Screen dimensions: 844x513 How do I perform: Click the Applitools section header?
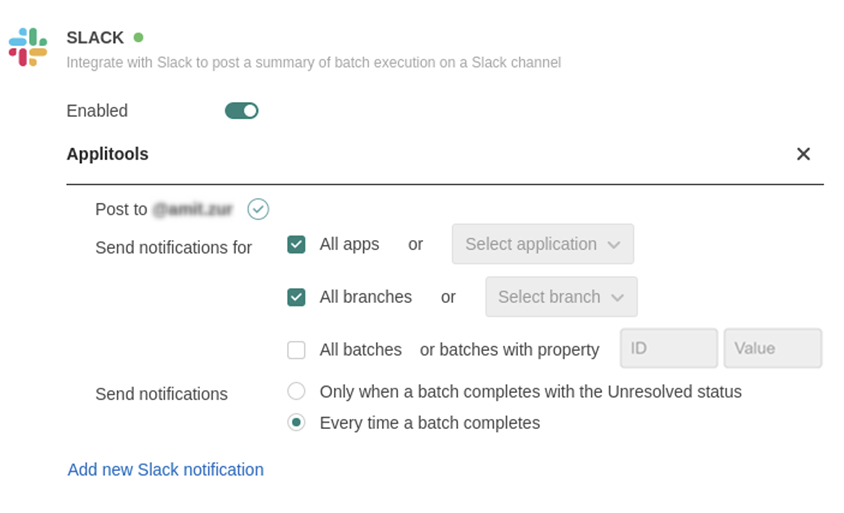(108, 154)
